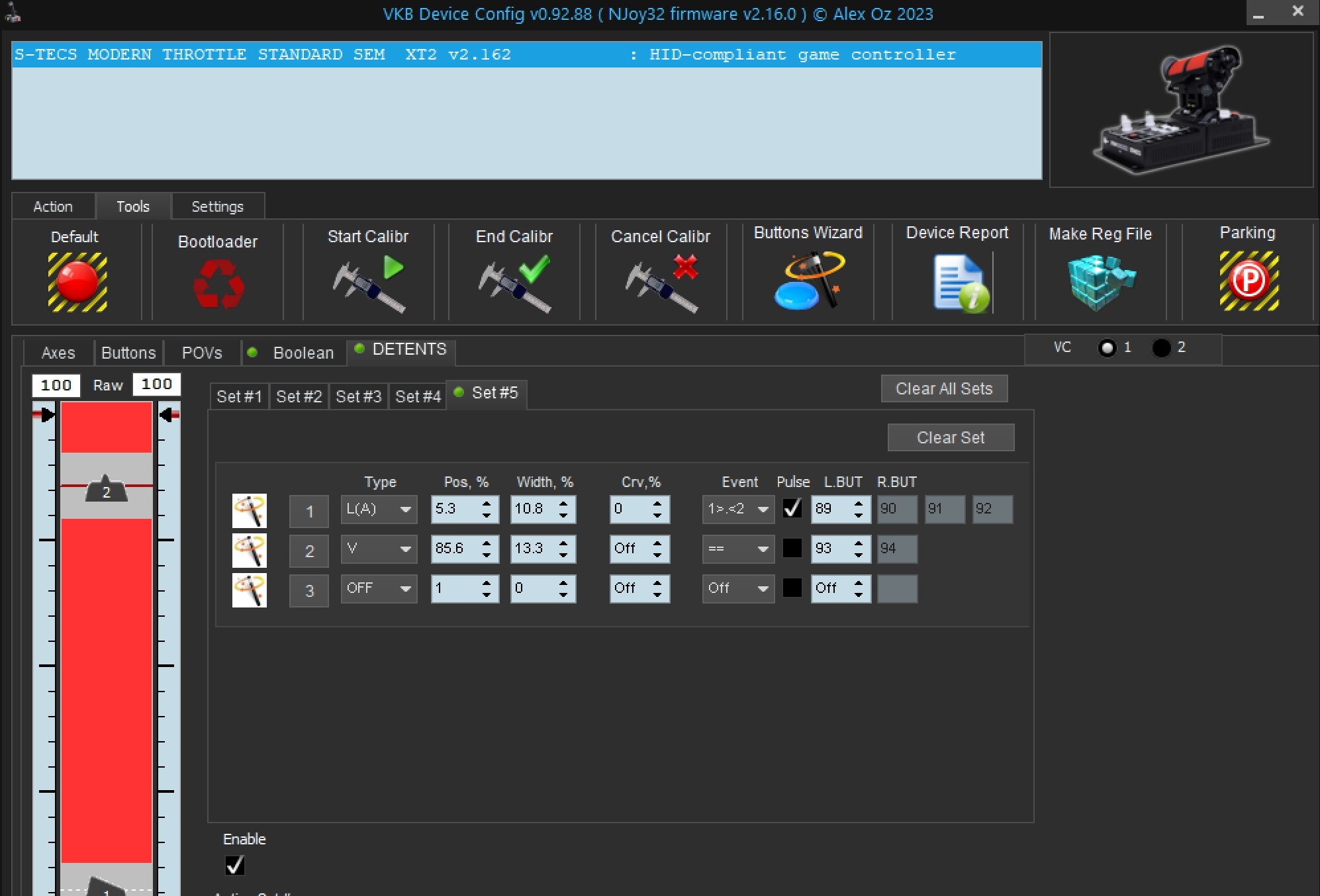The width and height of the screenshot is (1320, 896).
Task: Switch to Set #4 tab
Action: pos(418,396)
